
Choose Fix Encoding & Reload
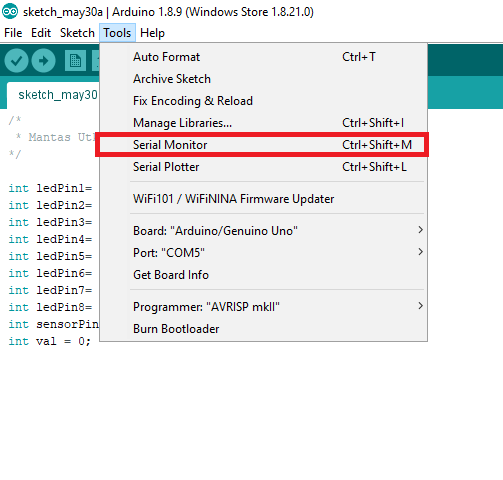(x=263, y=101)
